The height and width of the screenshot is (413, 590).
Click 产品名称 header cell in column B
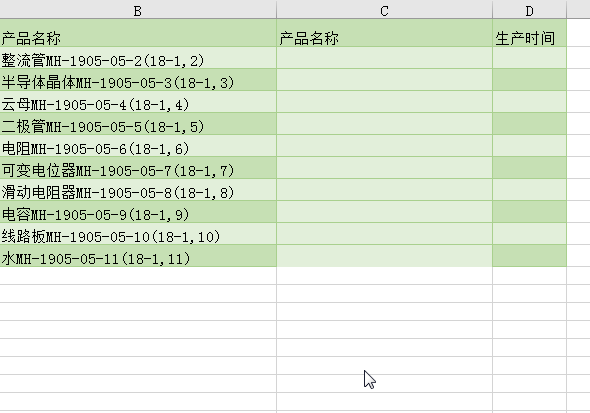click(x=138, y=33)
